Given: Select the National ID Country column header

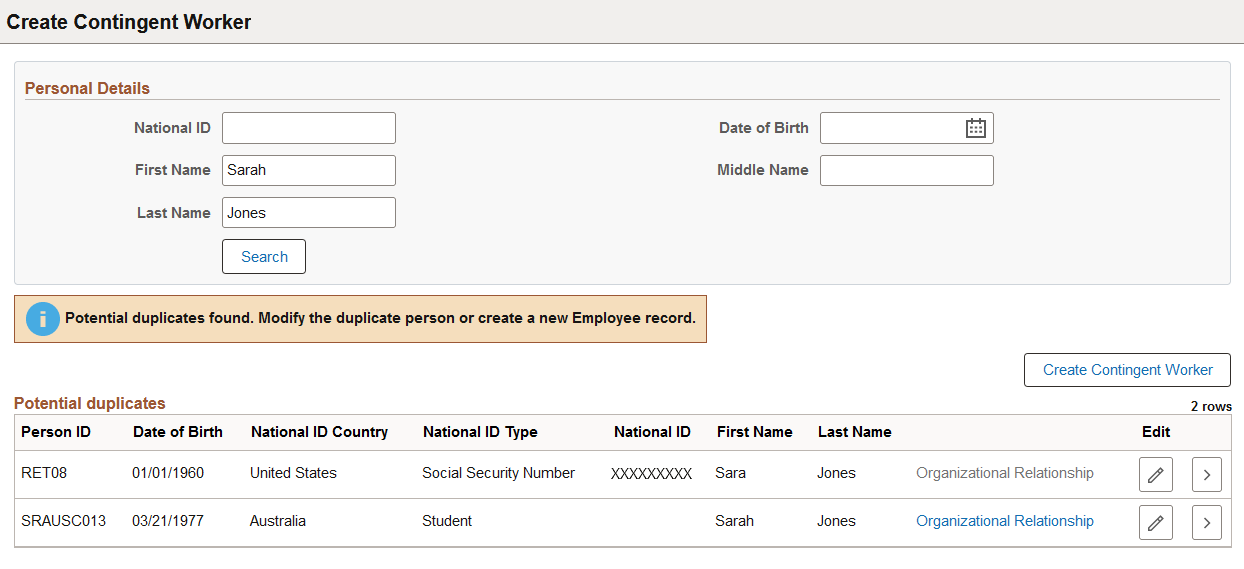Looking at the screenshot, I should pos(319,432).
